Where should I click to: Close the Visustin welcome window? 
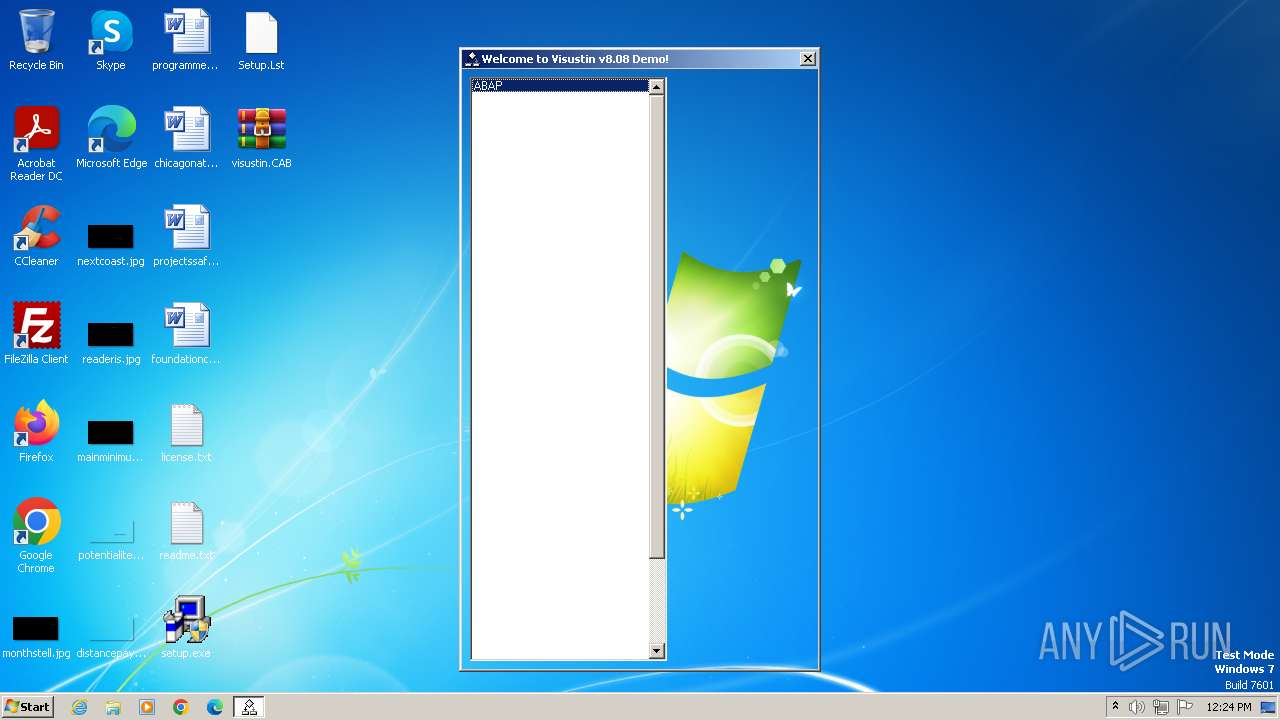click(808, 59)
